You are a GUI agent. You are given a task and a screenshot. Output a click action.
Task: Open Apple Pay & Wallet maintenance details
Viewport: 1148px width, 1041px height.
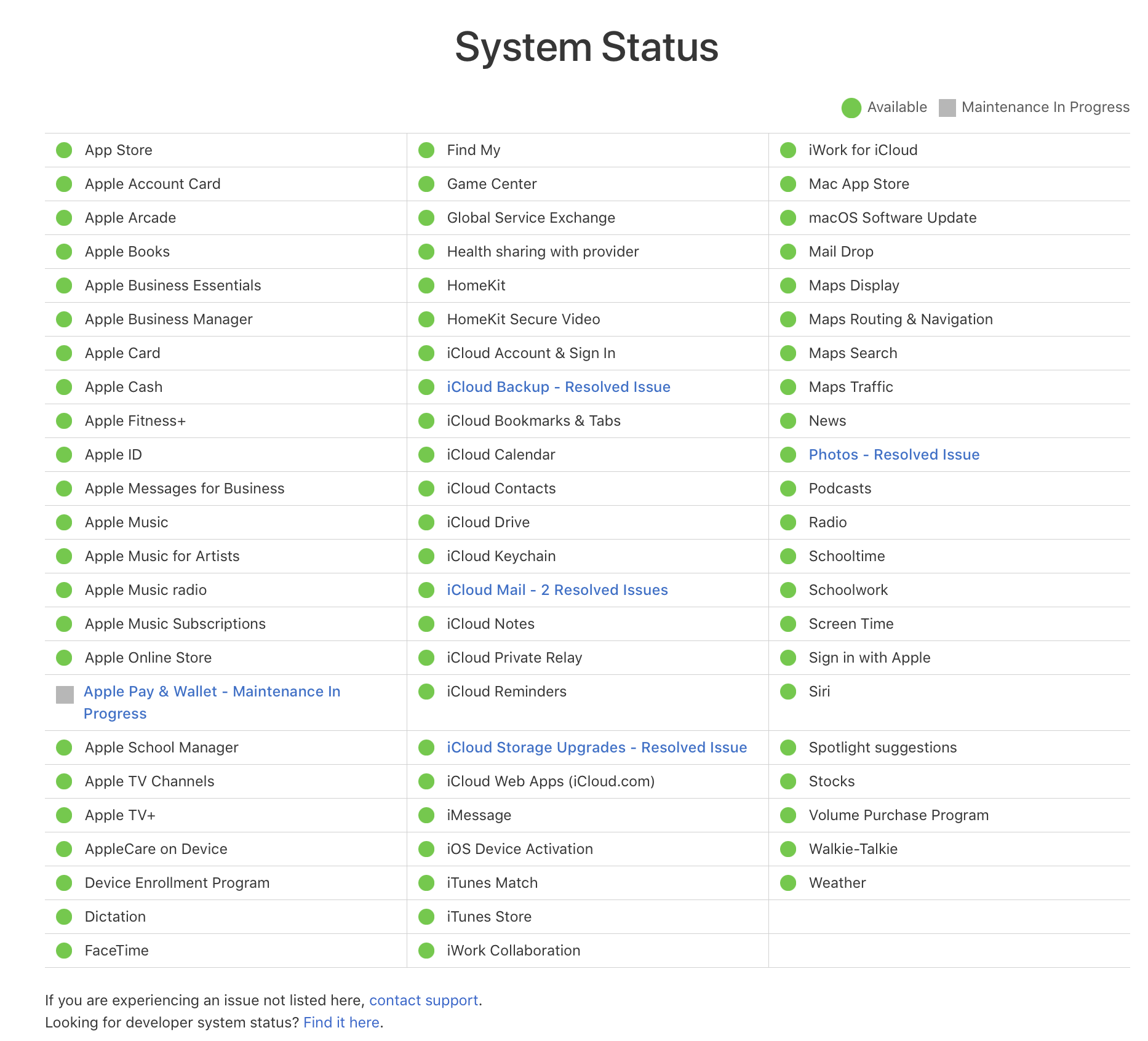tap(212, 692)
